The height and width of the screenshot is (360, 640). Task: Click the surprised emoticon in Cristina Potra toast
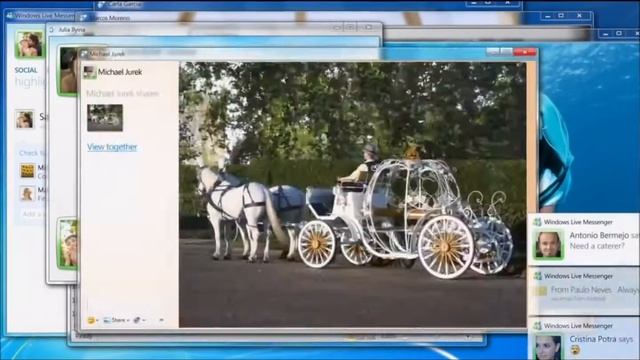point(576,350)
